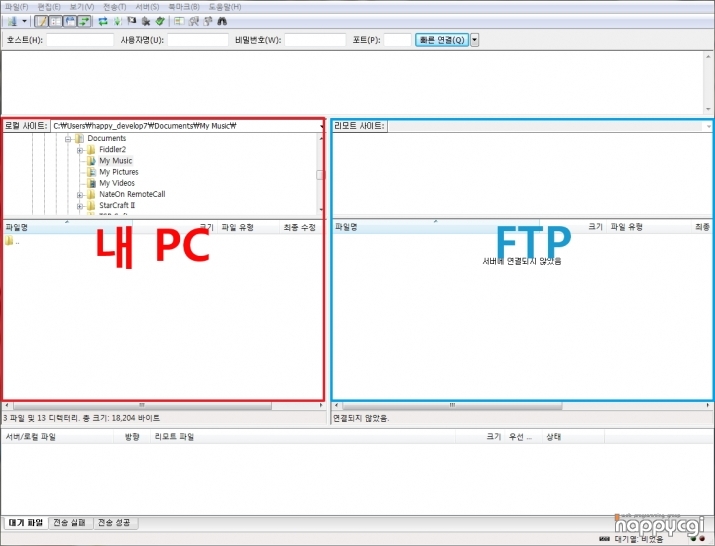
Task: Click the local tree vertical scrollbar thumb
Action: 320,175
